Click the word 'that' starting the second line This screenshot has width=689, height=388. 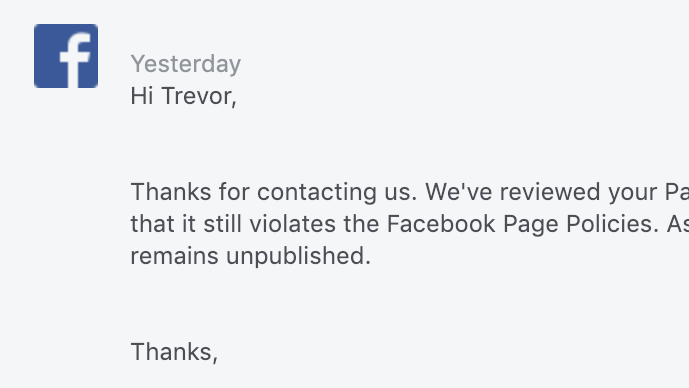point(152,224)
